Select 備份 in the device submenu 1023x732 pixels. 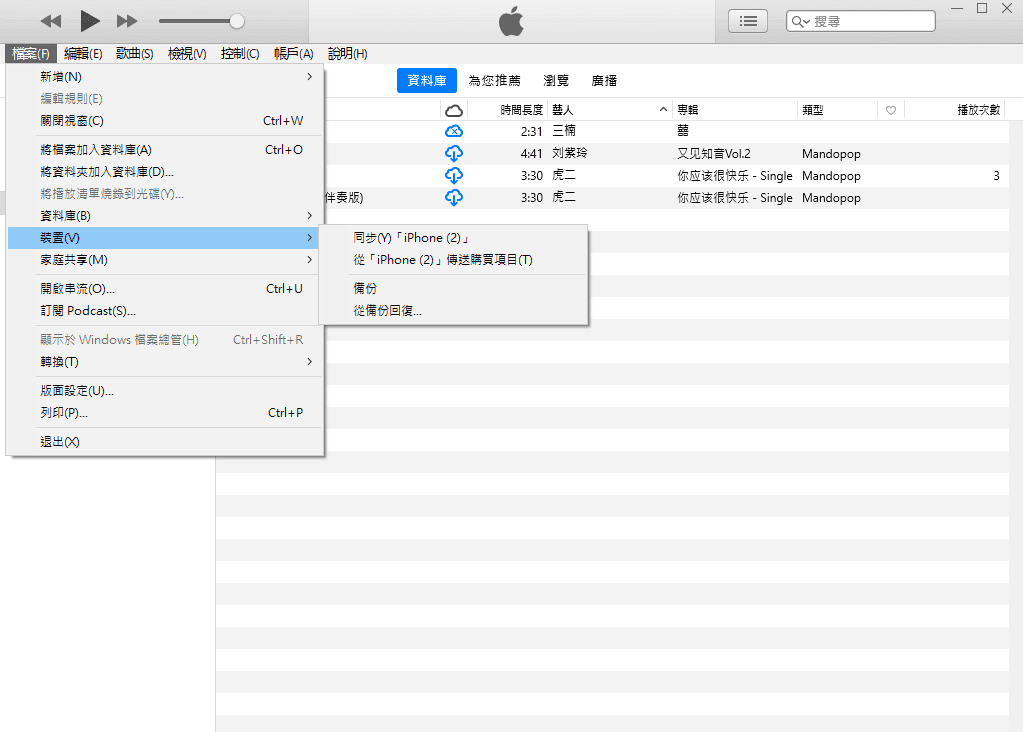click(366, 289)
